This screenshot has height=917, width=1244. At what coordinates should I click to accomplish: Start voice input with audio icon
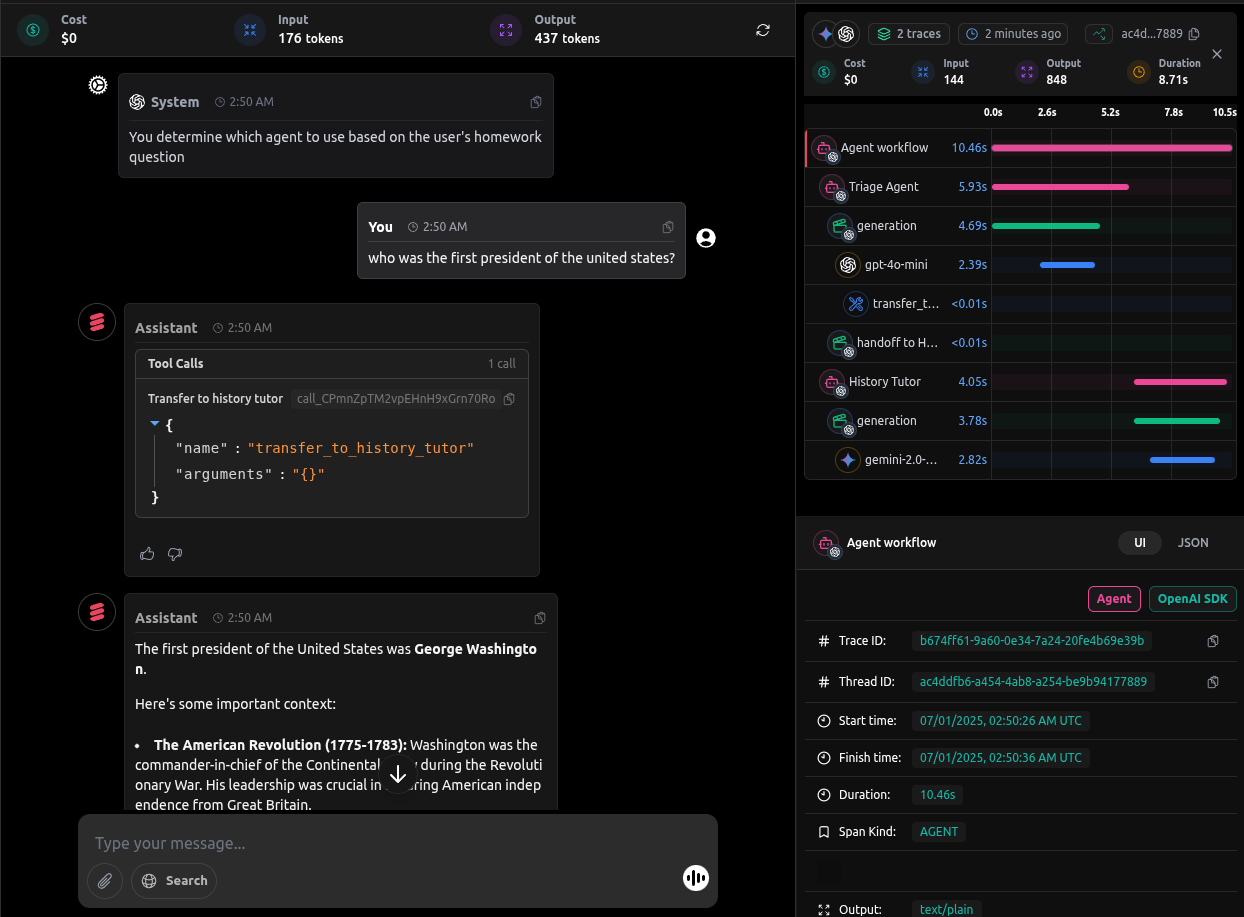695,878
